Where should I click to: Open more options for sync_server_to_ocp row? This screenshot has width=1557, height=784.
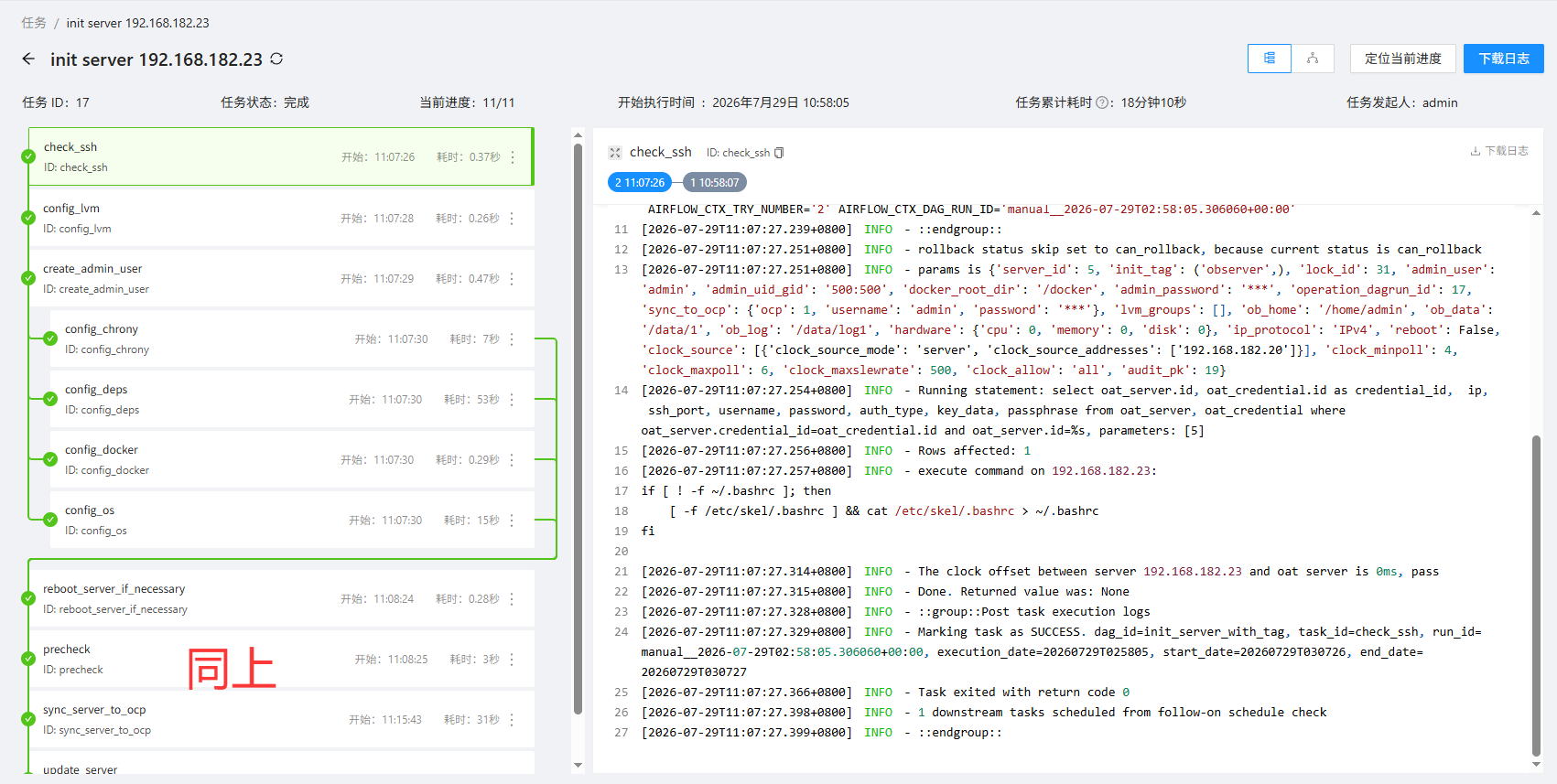pyautogui.click(x=512, y=720)
